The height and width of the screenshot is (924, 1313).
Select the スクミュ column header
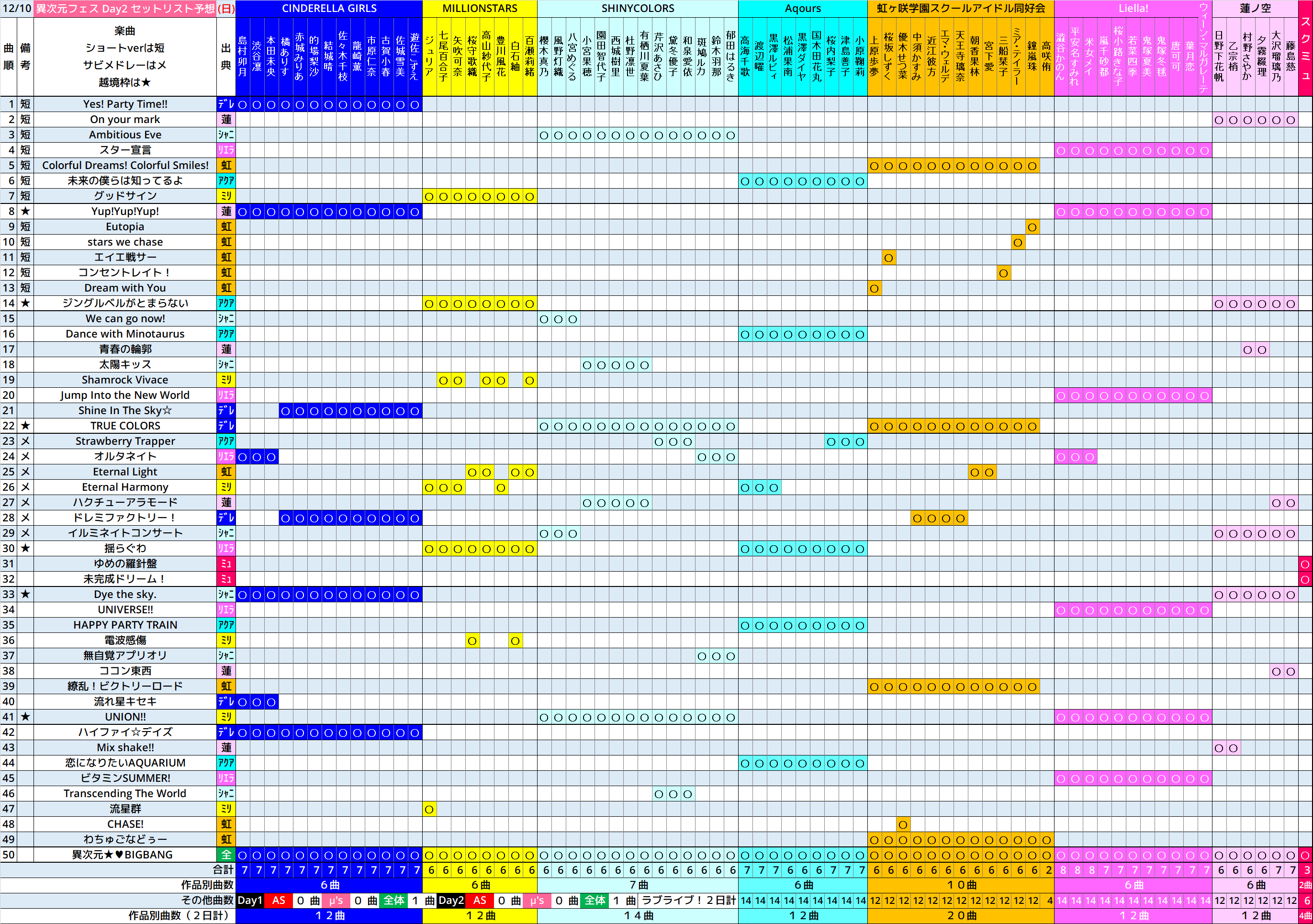point(1305,48)
